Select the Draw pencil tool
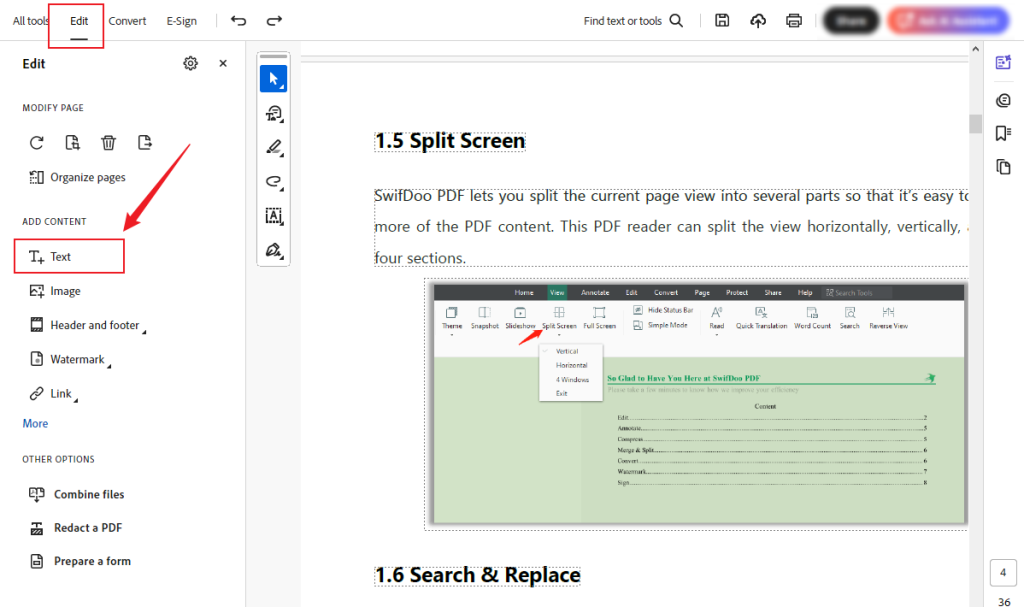This screenshot has width=1024, height=607. tap(273, 147)
